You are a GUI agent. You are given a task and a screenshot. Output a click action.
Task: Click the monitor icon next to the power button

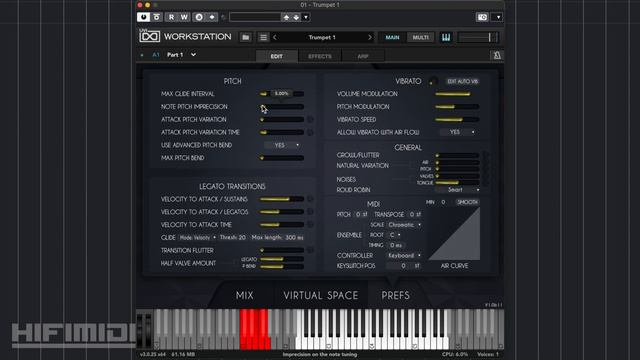(157, 17)
